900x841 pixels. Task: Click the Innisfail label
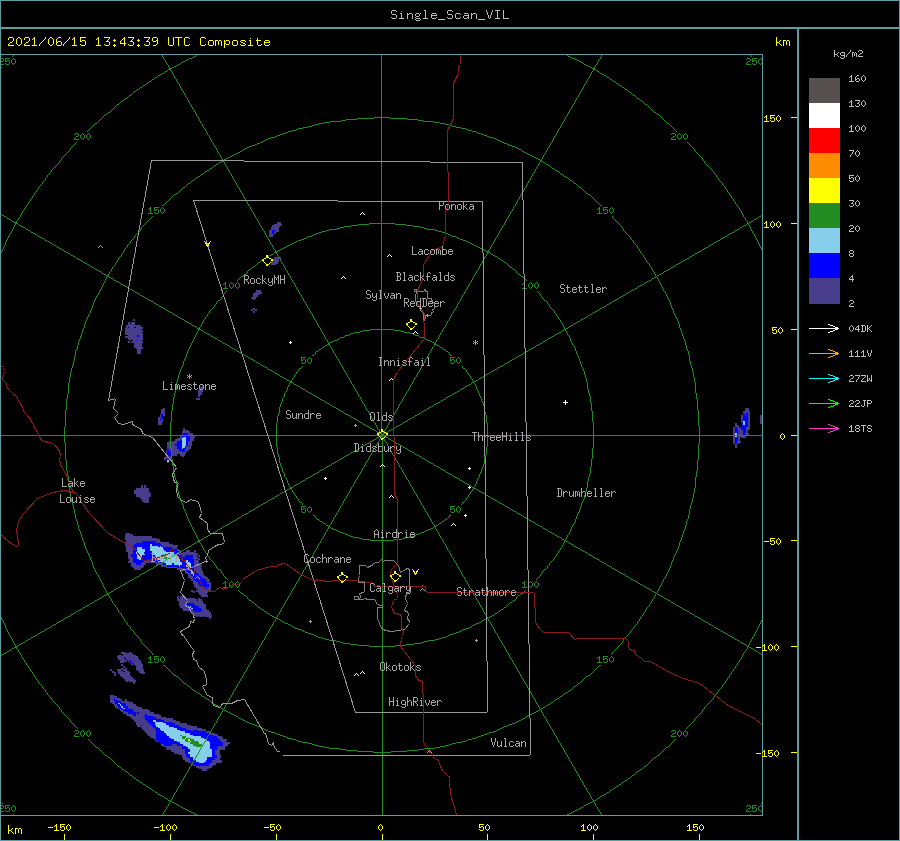tap(404, 362)
